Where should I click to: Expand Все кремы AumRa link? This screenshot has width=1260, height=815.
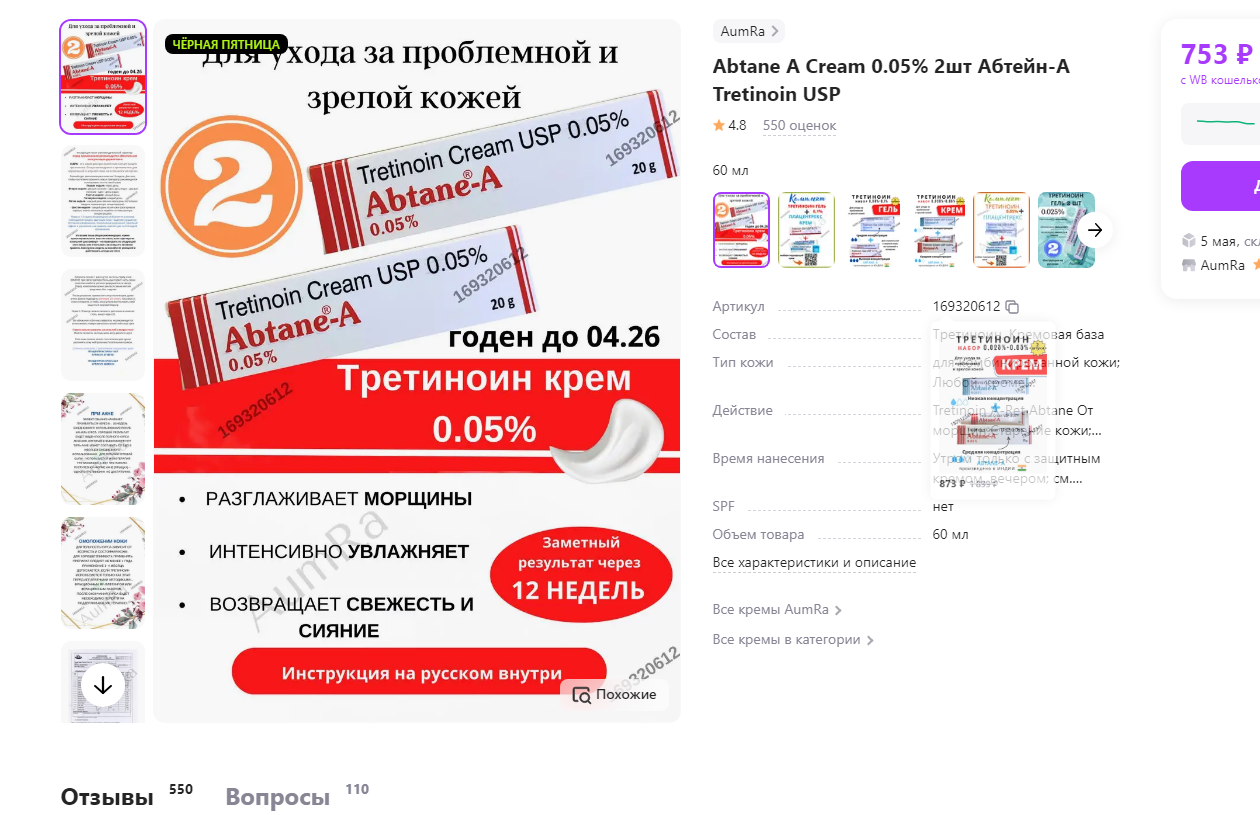(x=777, y=610)
